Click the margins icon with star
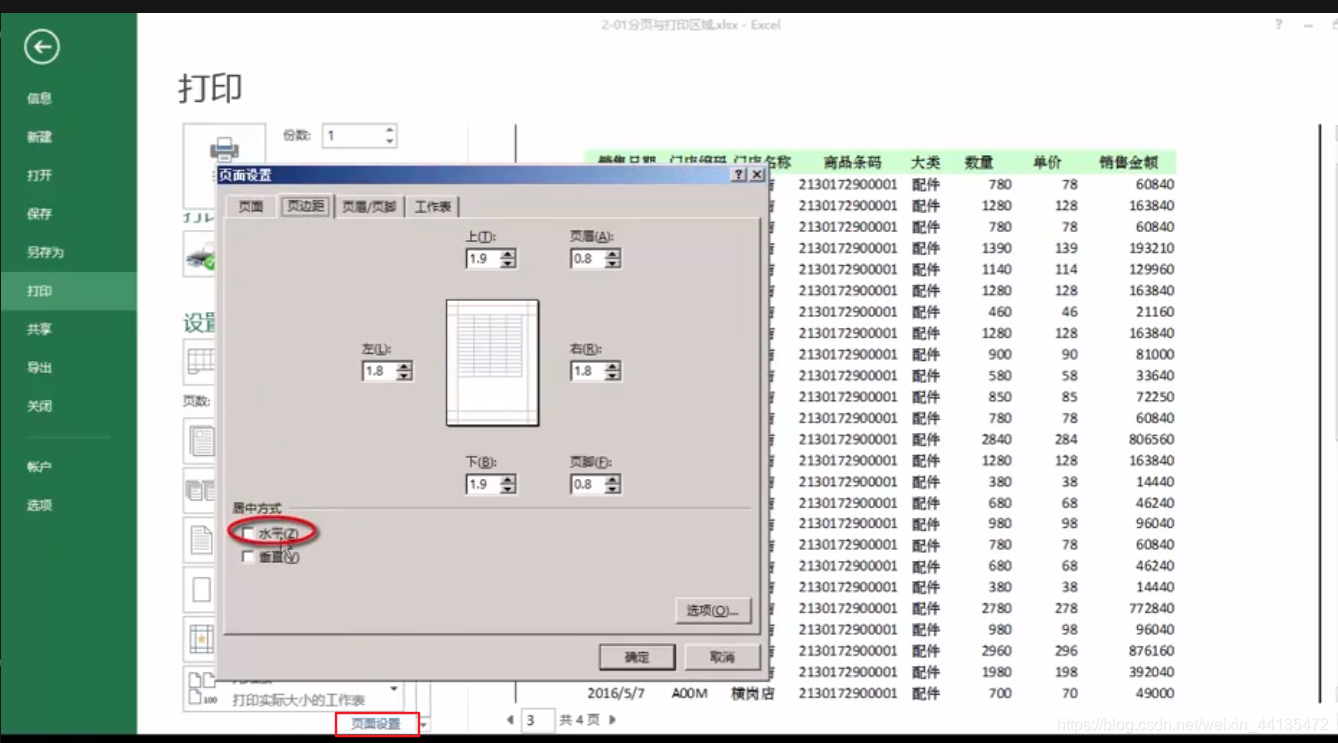 [200, 638]
